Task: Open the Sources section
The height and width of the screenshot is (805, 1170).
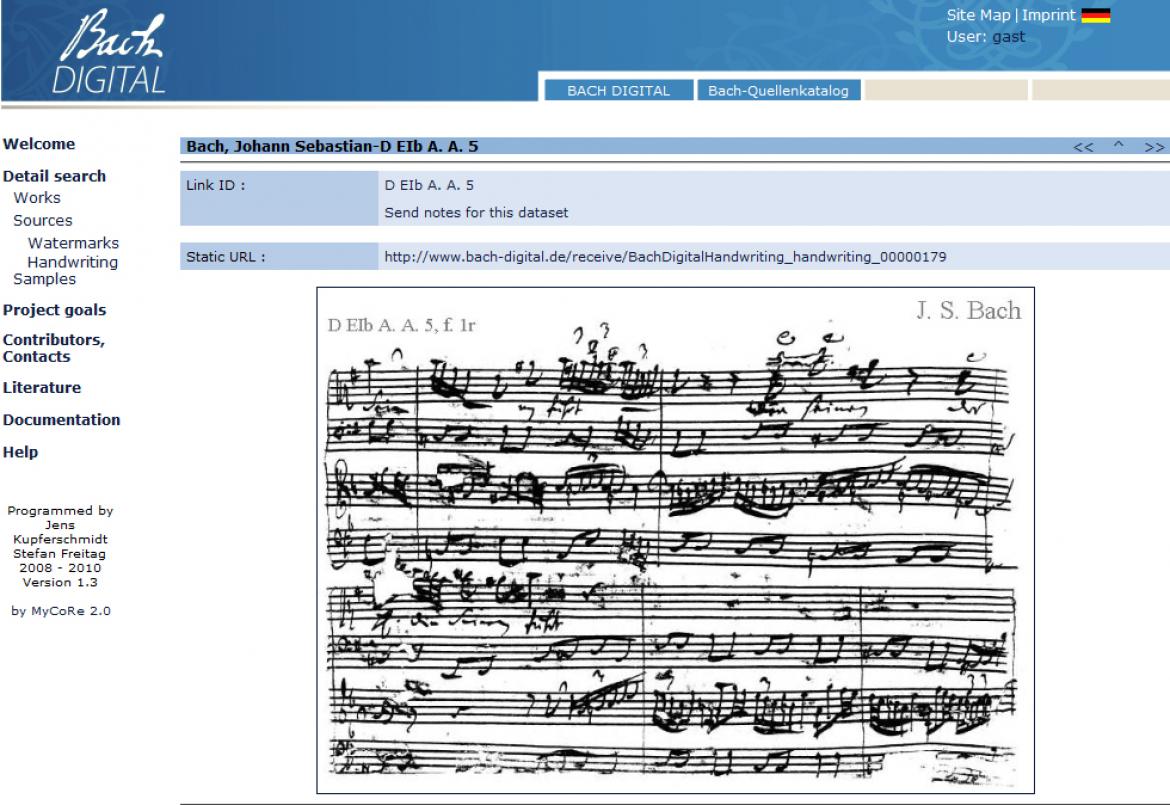Action: [41, 219]
